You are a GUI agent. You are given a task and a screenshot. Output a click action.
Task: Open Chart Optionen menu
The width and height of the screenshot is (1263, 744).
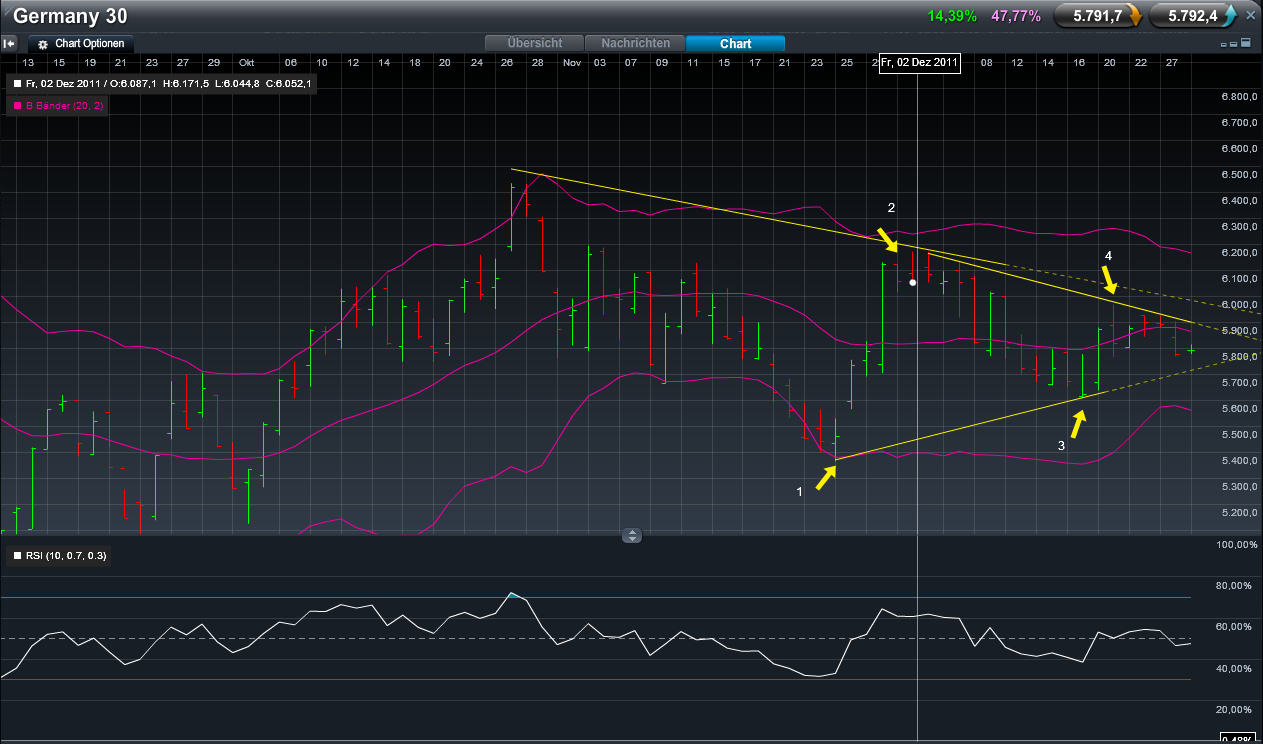[90, 44]
